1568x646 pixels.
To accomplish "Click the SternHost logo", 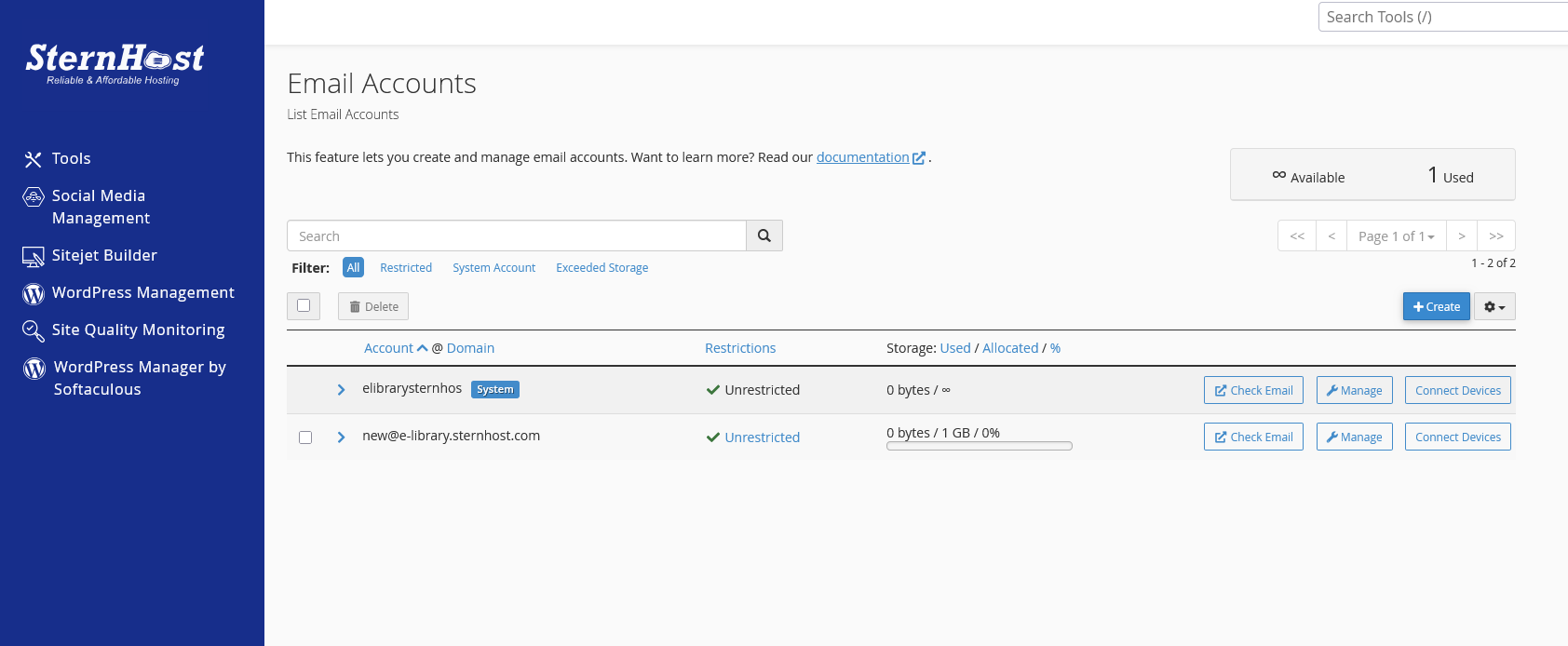I will 115,63.
